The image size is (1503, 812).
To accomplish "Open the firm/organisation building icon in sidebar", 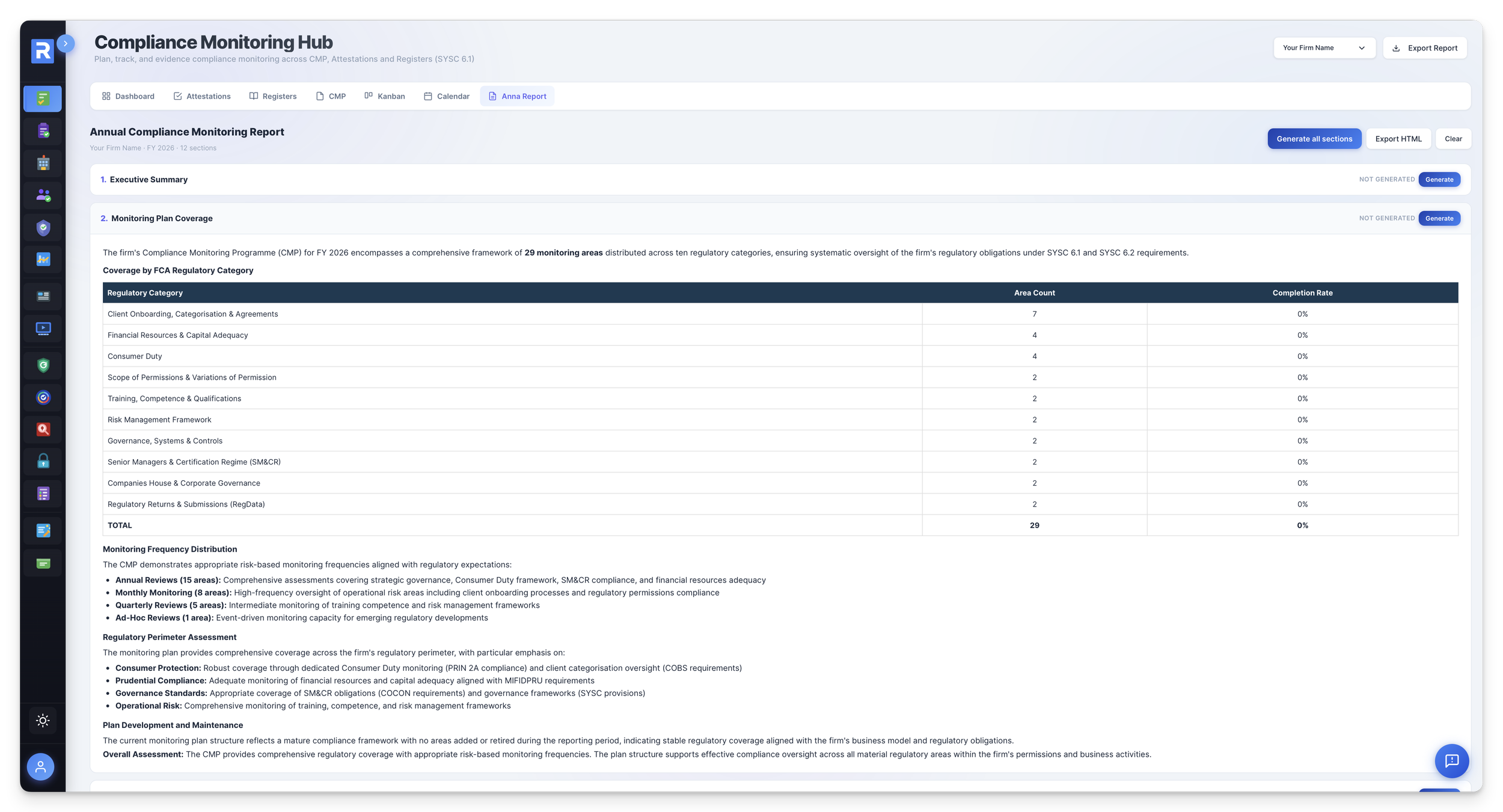I will 43,163.
